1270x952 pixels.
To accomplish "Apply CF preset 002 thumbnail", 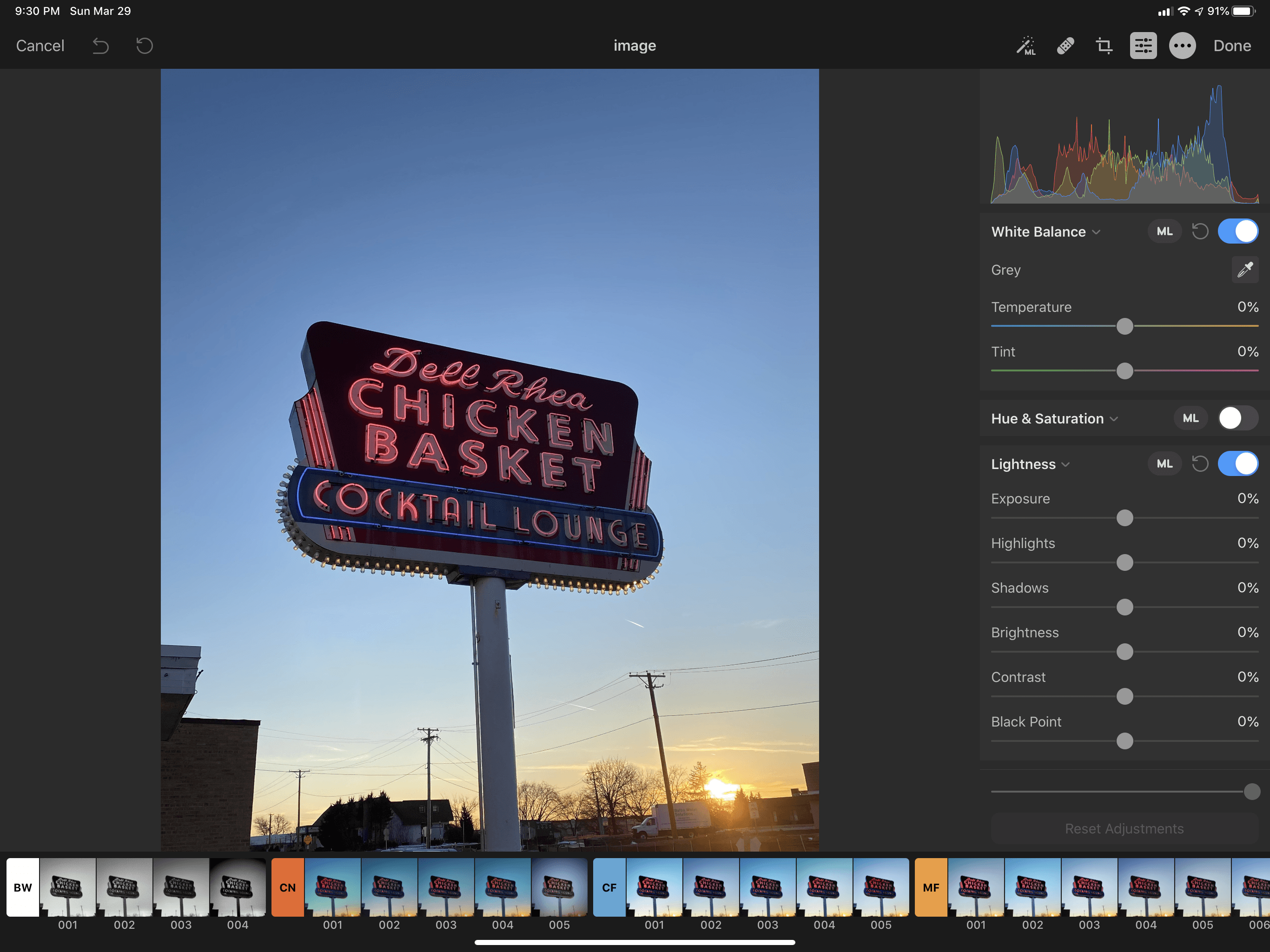I will click(711, 888).
